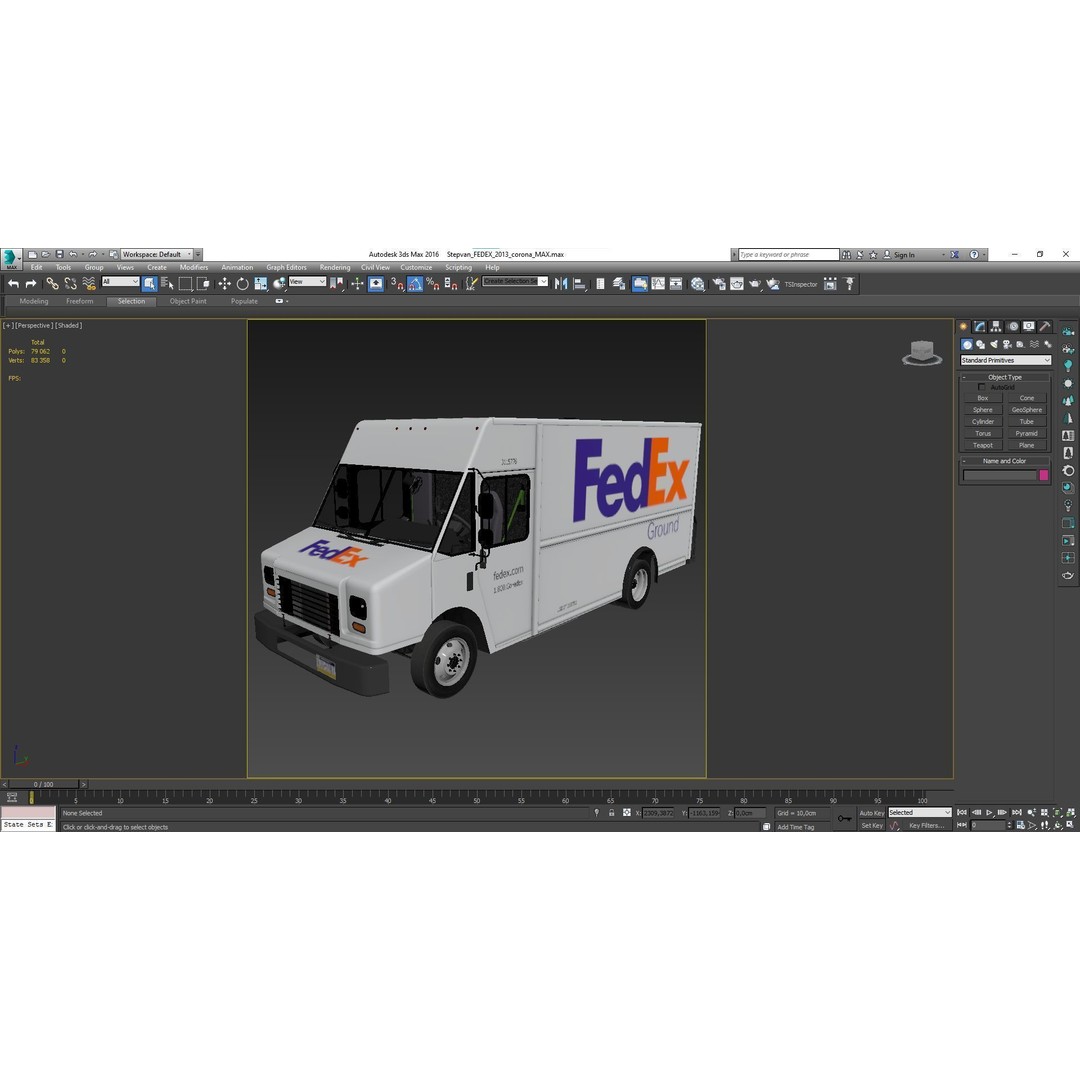Click the object name input field
The image size is (1080, 1080).
pyautogui.click(x=999, y=475)
